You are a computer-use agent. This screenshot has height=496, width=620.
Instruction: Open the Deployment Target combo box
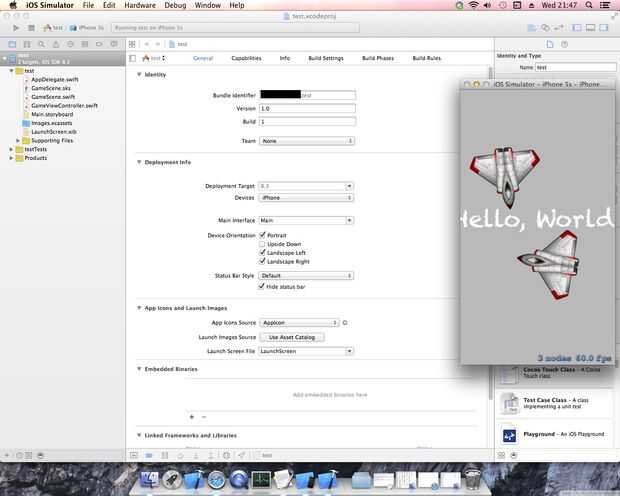pos(306,186)
